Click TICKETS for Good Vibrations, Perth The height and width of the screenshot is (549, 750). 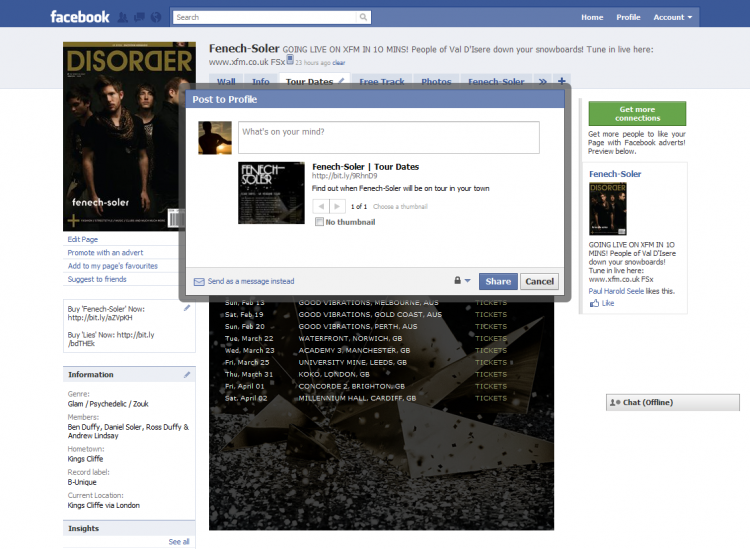coord(491,326)
